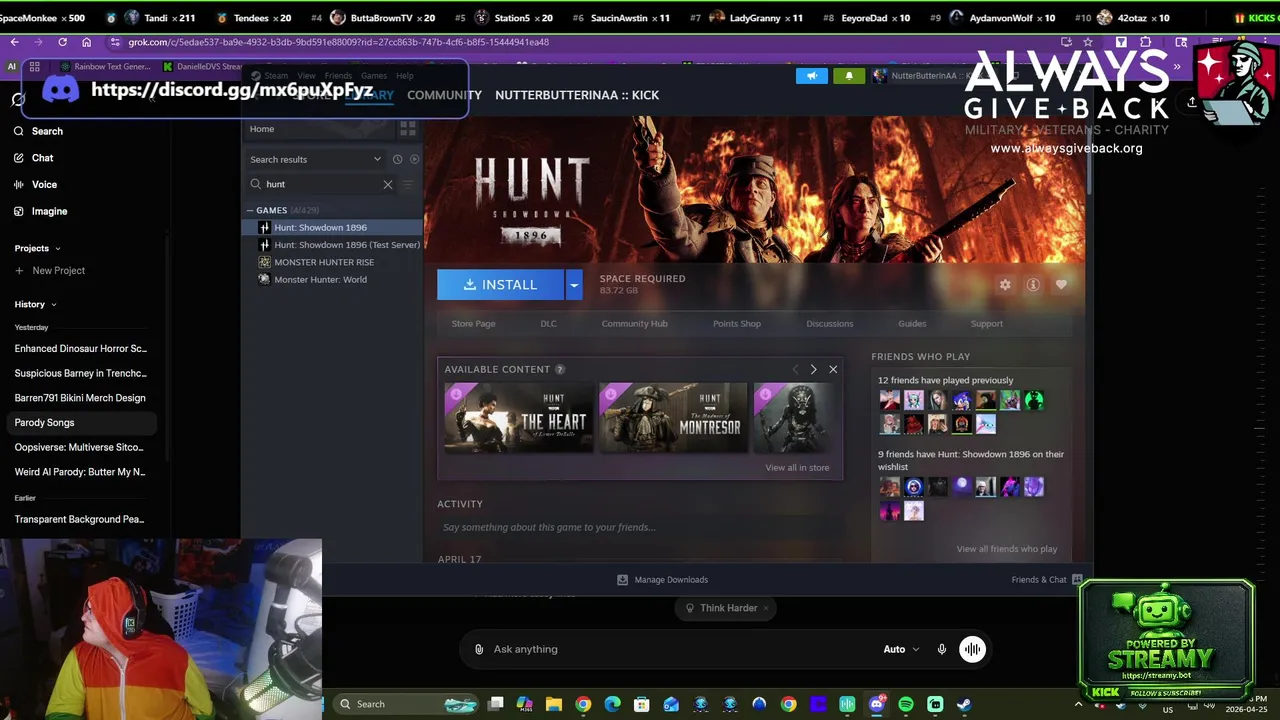Open the Auto model dropdown
Screen dimensions: 1280x720
point(901,649)
